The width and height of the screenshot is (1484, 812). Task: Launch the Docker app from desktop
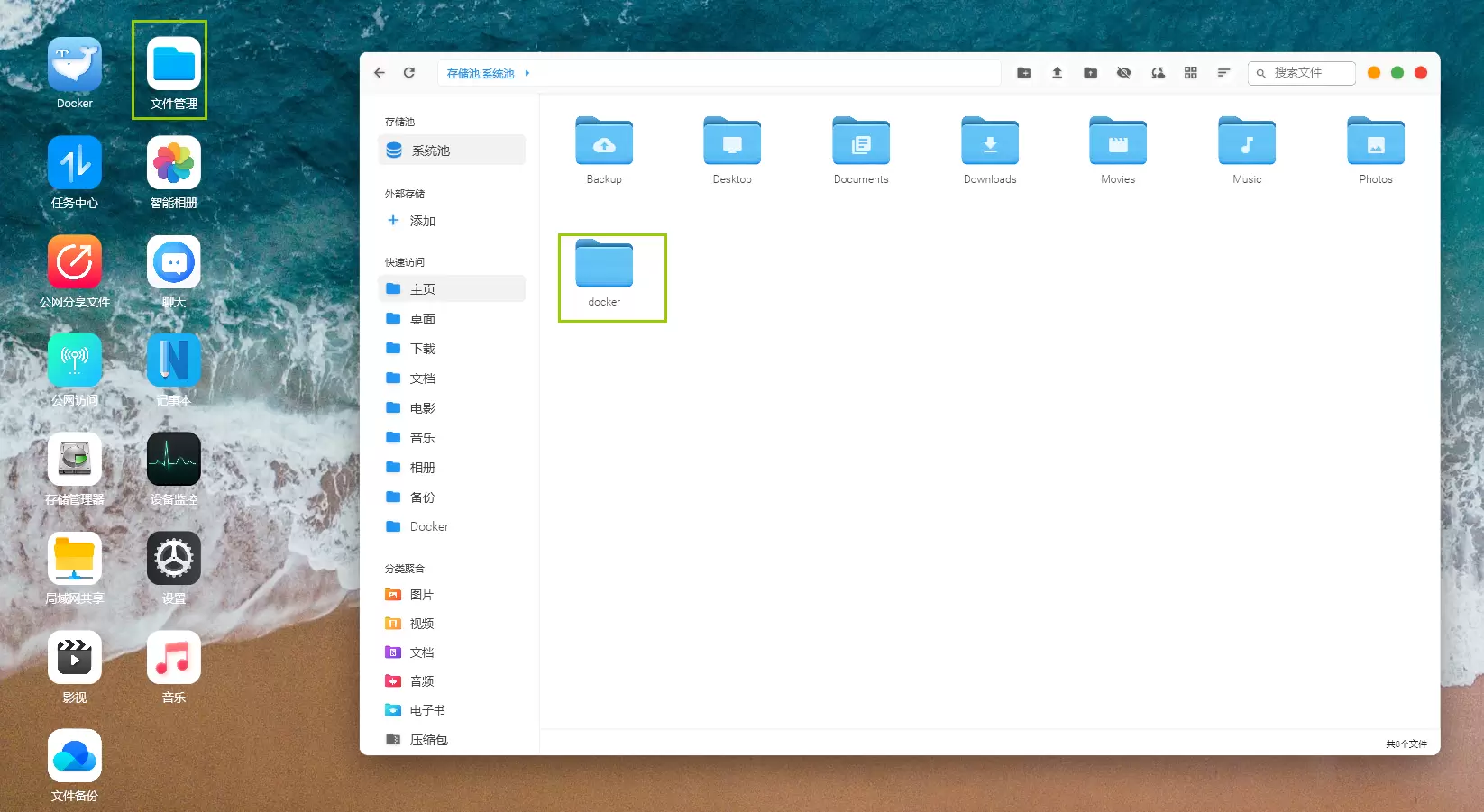[x=75, y=74]
